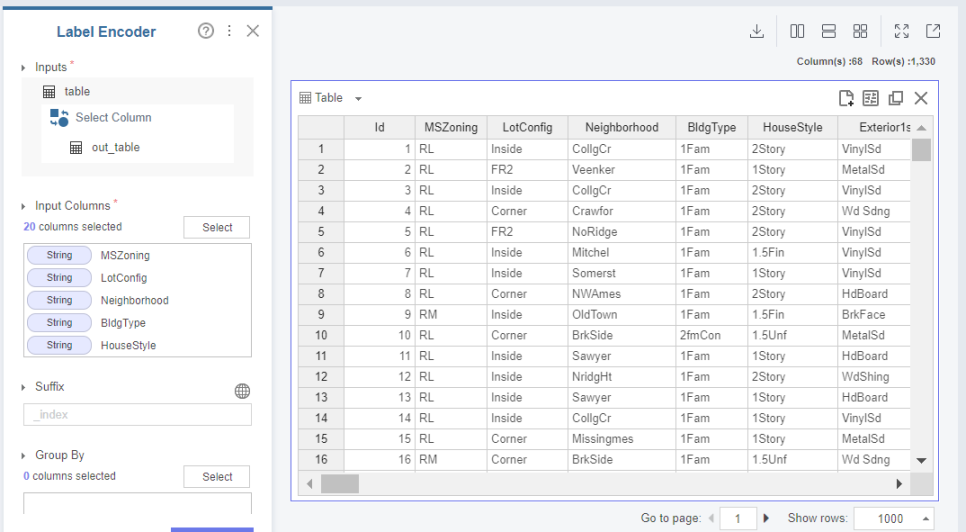This screenshot has width=966, height=532.
Task: Toggle fullscreen view icon
Action: click(901, 31)
